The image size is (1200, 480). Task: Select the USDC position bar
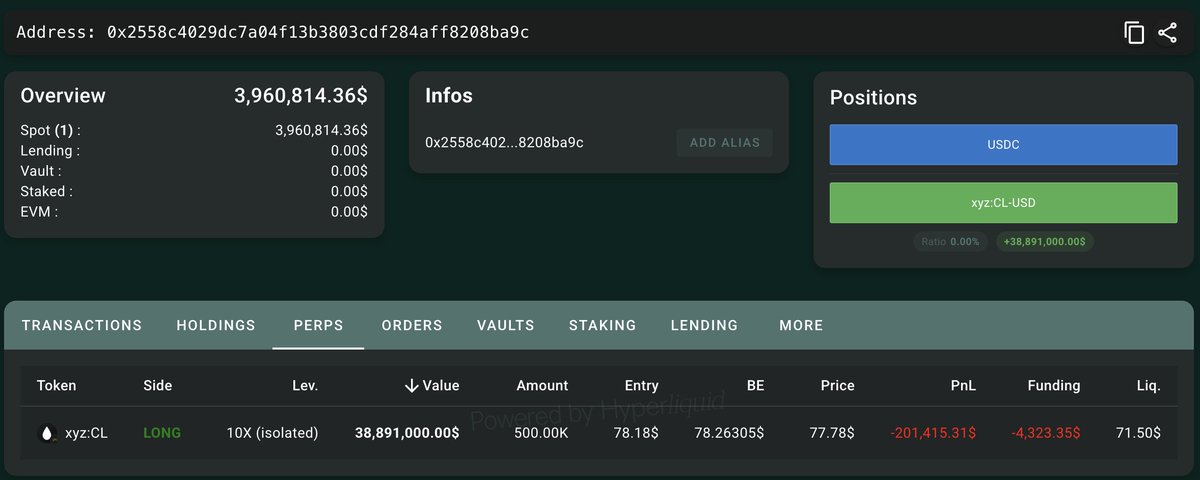coord(1003,145)
